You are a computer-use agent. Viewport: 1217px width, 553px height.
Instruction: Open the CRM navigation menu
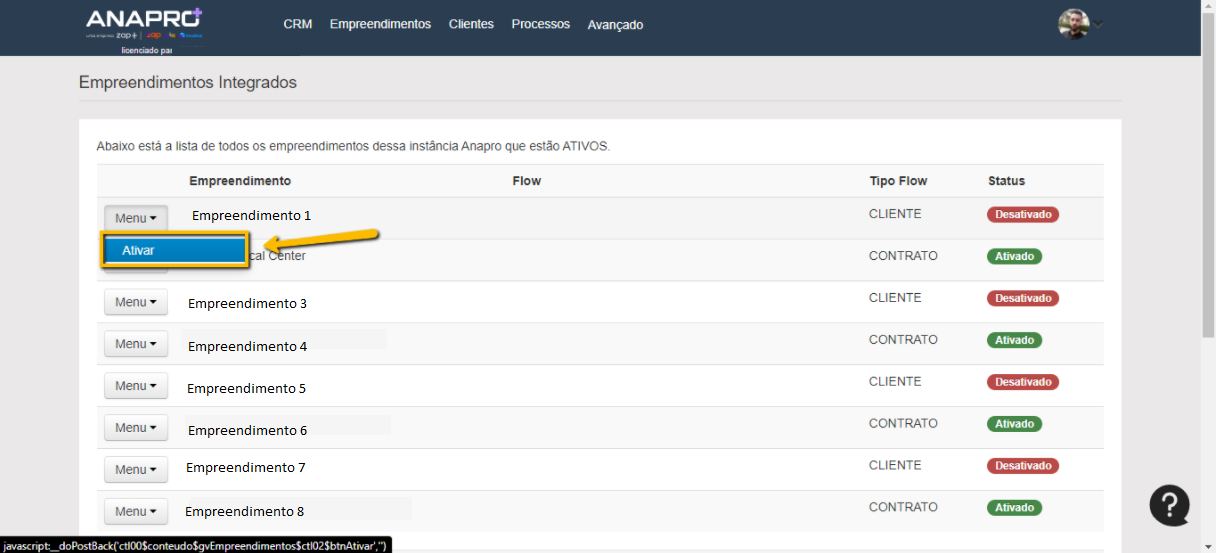298,24
